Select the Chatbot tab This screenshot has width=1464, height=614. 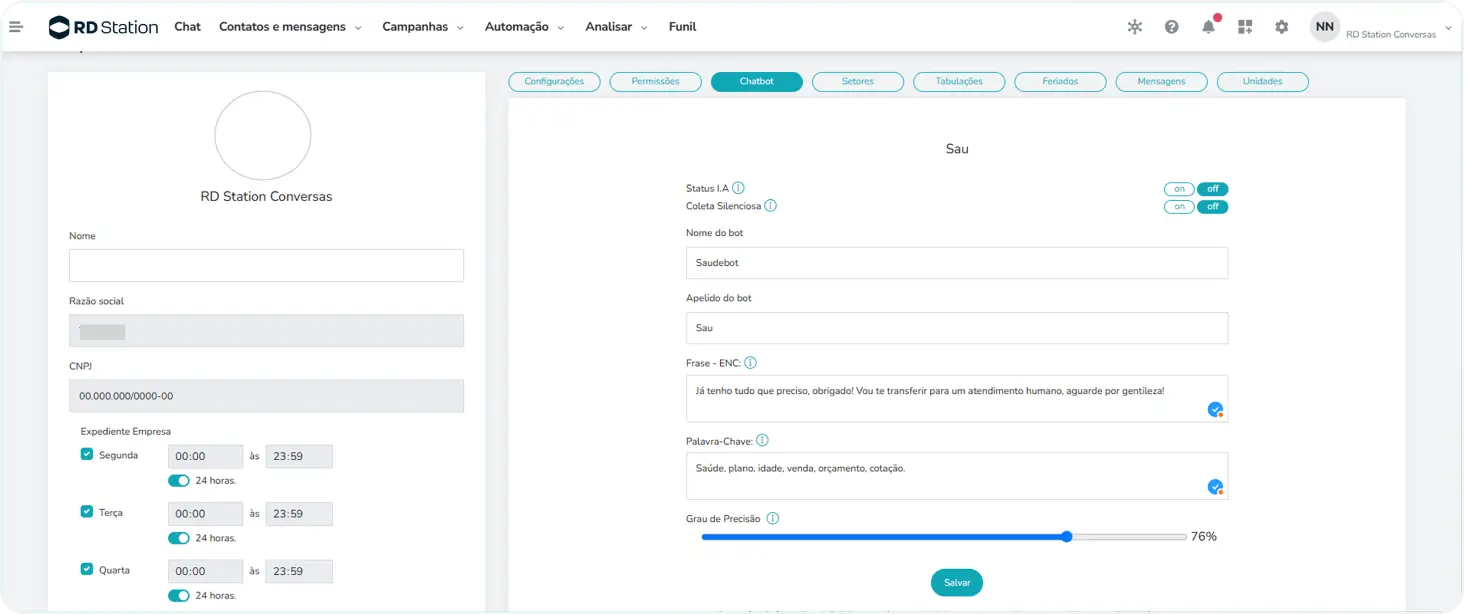[756, 81]
